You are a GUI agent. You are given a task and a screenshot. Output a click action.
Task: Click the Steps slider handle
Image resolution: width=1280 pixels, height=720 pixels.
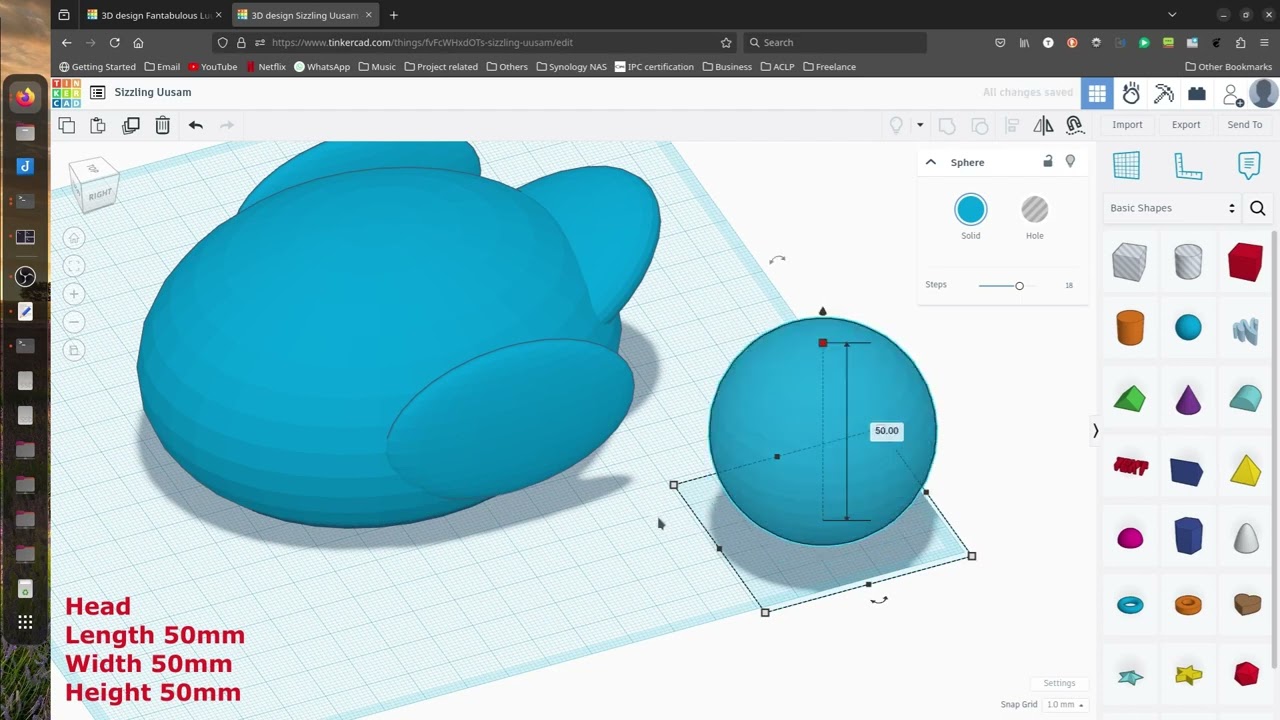pyautogui.click(x=1019, y=286)
